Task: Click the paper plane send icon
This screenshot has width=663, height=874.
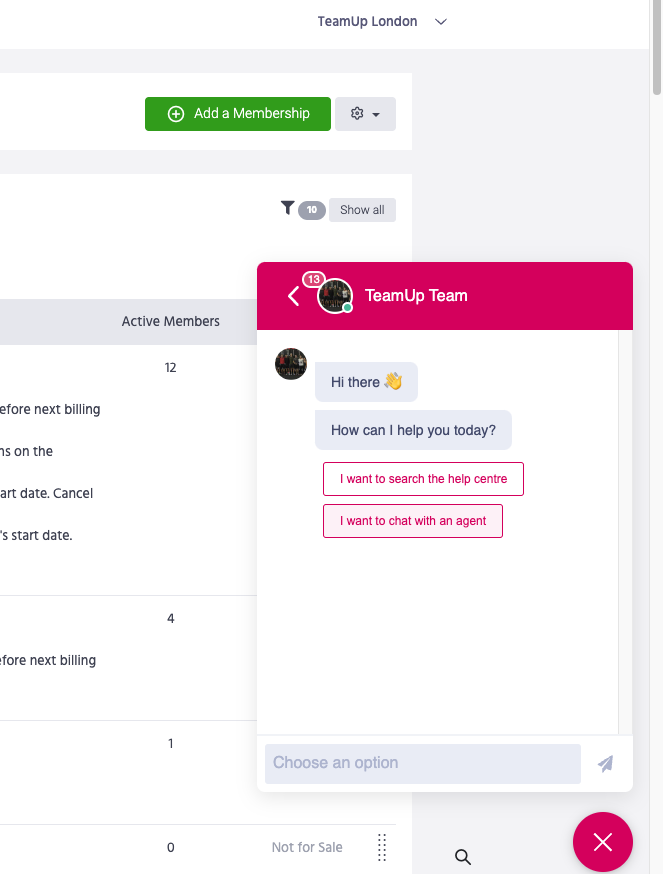Action: [605, 764]
